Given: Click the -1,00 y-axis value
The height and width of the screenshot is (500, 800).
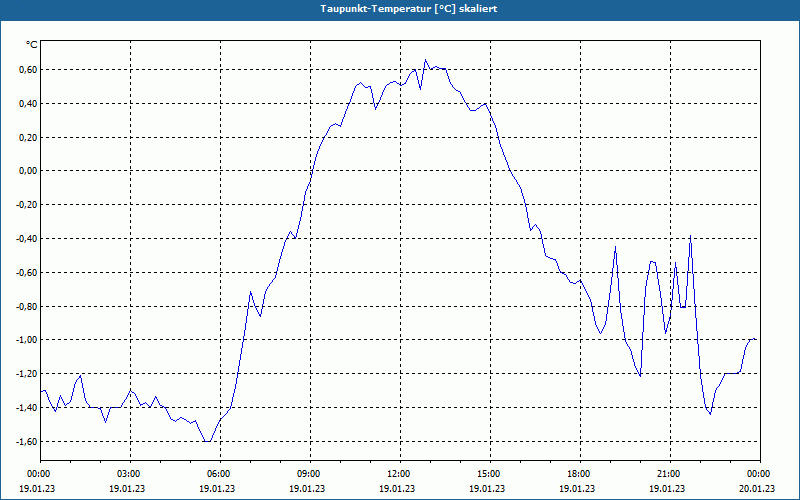Looking at the screenshot, I should click(x=27, y=340).
